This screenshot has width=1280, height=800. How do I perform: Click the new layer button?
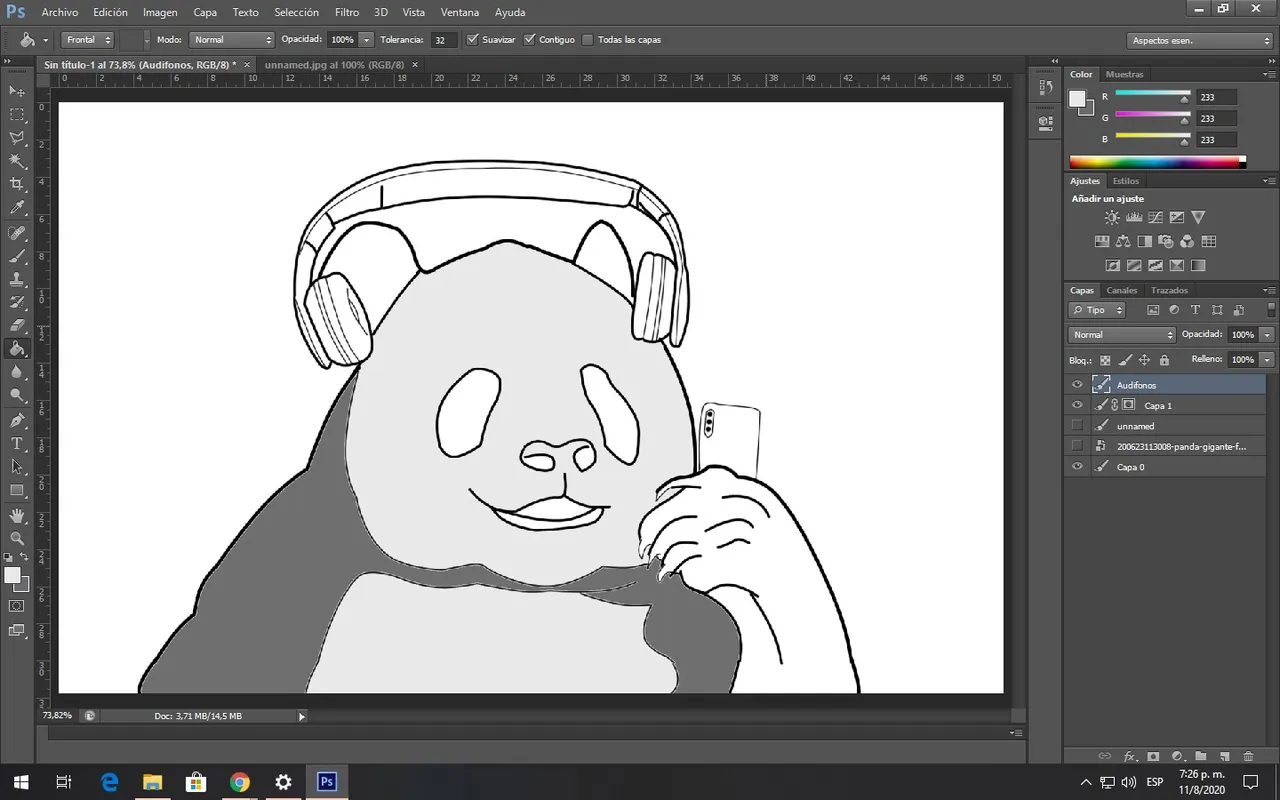[1224, 757]
